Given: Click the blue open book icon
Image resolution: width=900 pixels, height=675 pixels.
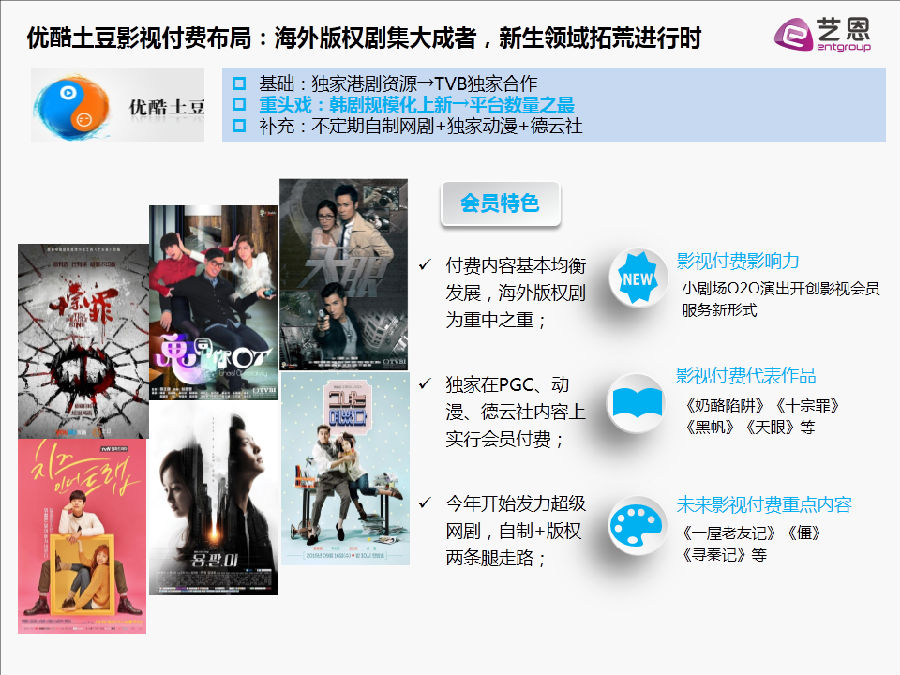Looking at the screenshot, I should (x=637, y=402).
